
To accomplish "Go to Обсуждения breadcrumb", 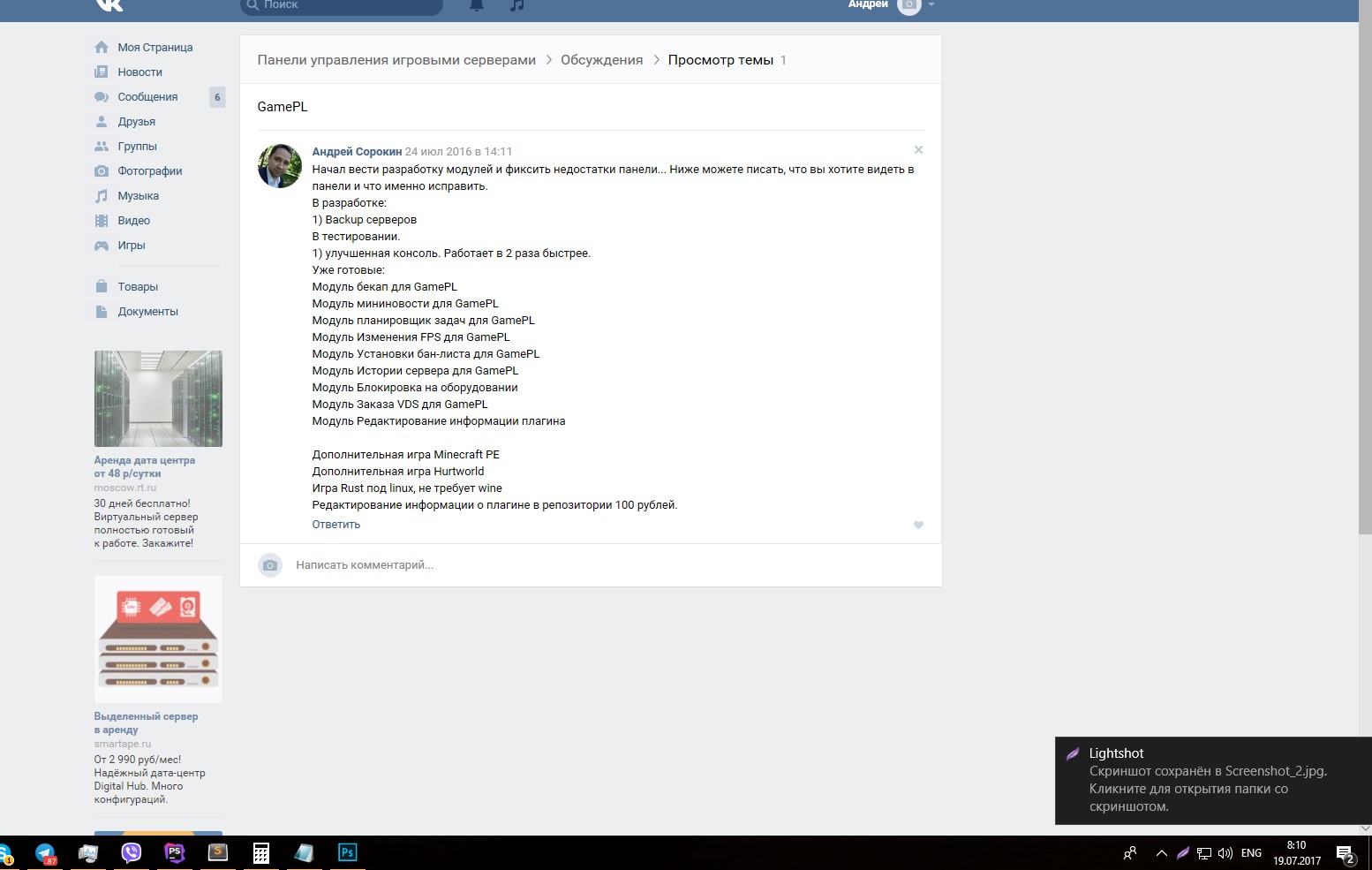I will pyautogui.click(x=602, y=60).
